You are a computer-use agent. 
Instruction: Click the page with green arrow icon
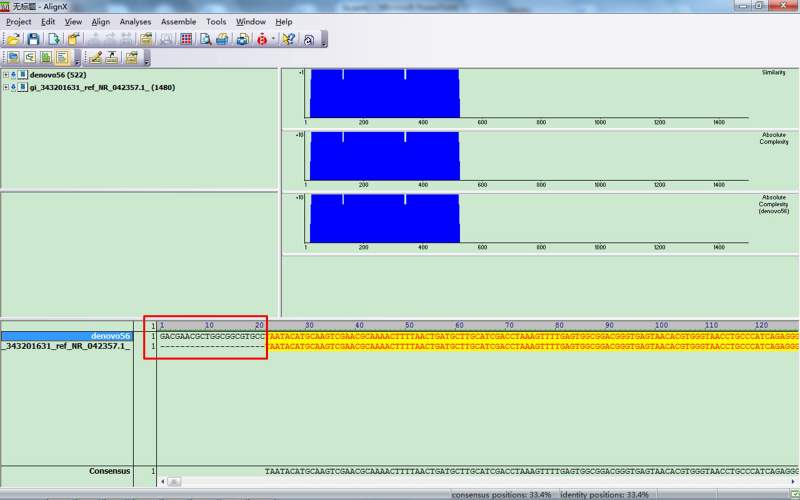click(x=54, y=39)
